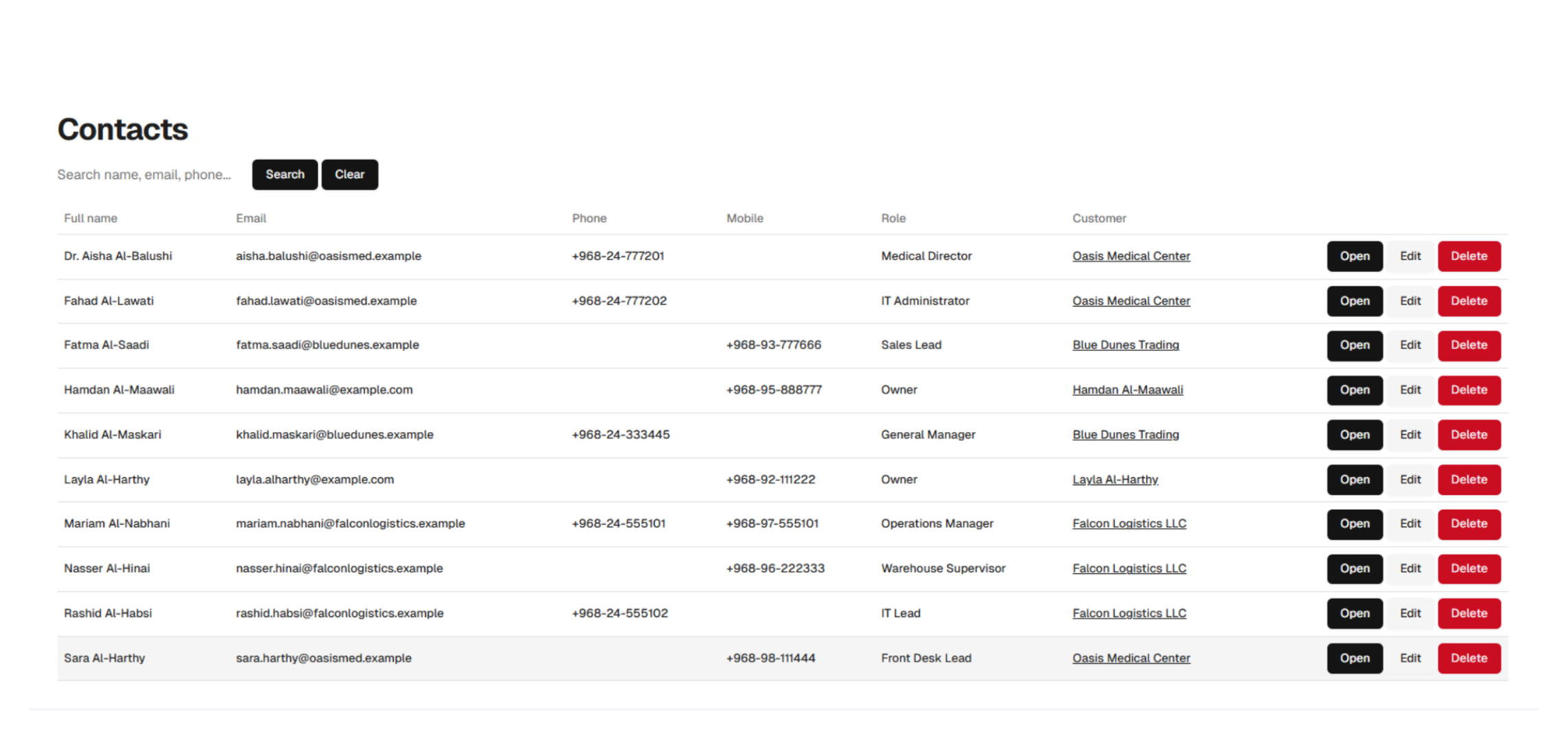
Task: Delete Sara Al-Harthy's contact
Action: [1468, 658]
